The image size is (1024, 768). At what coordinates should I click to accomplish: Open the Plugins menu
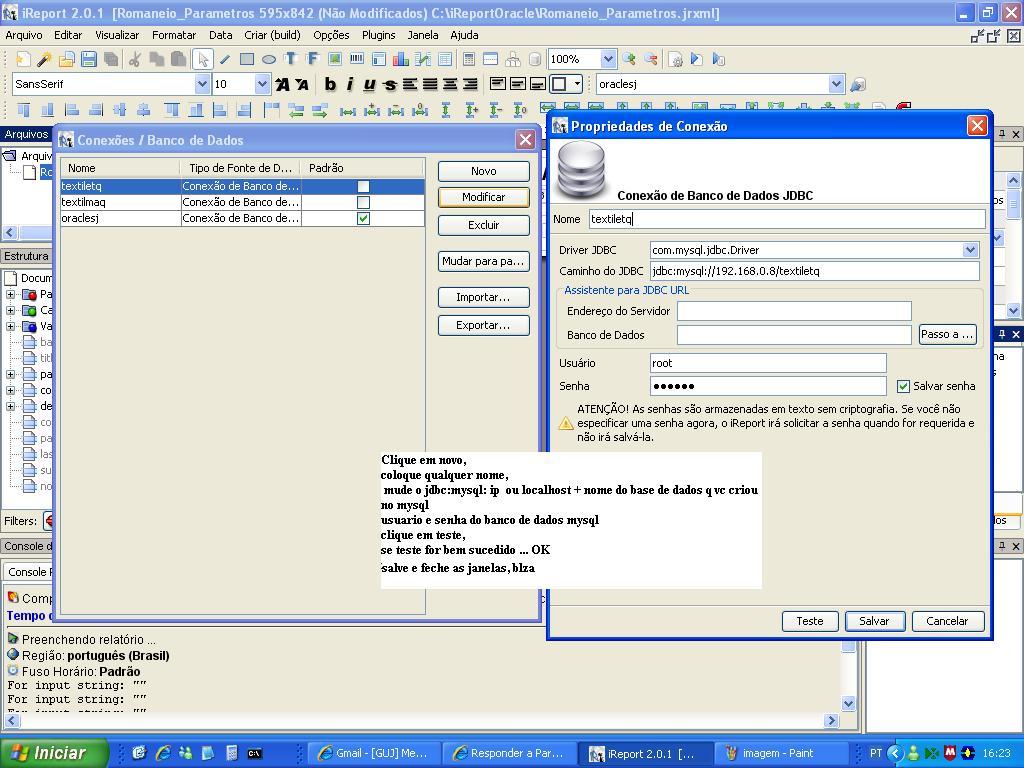pyautogui.click(x=379, y=35)
